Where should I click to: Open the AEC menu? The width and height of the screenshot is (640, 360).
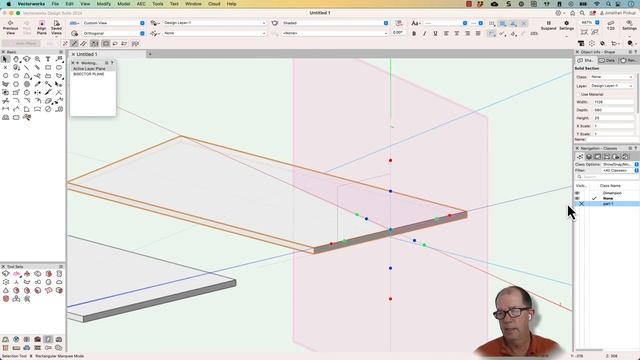[x=141, y=4]
